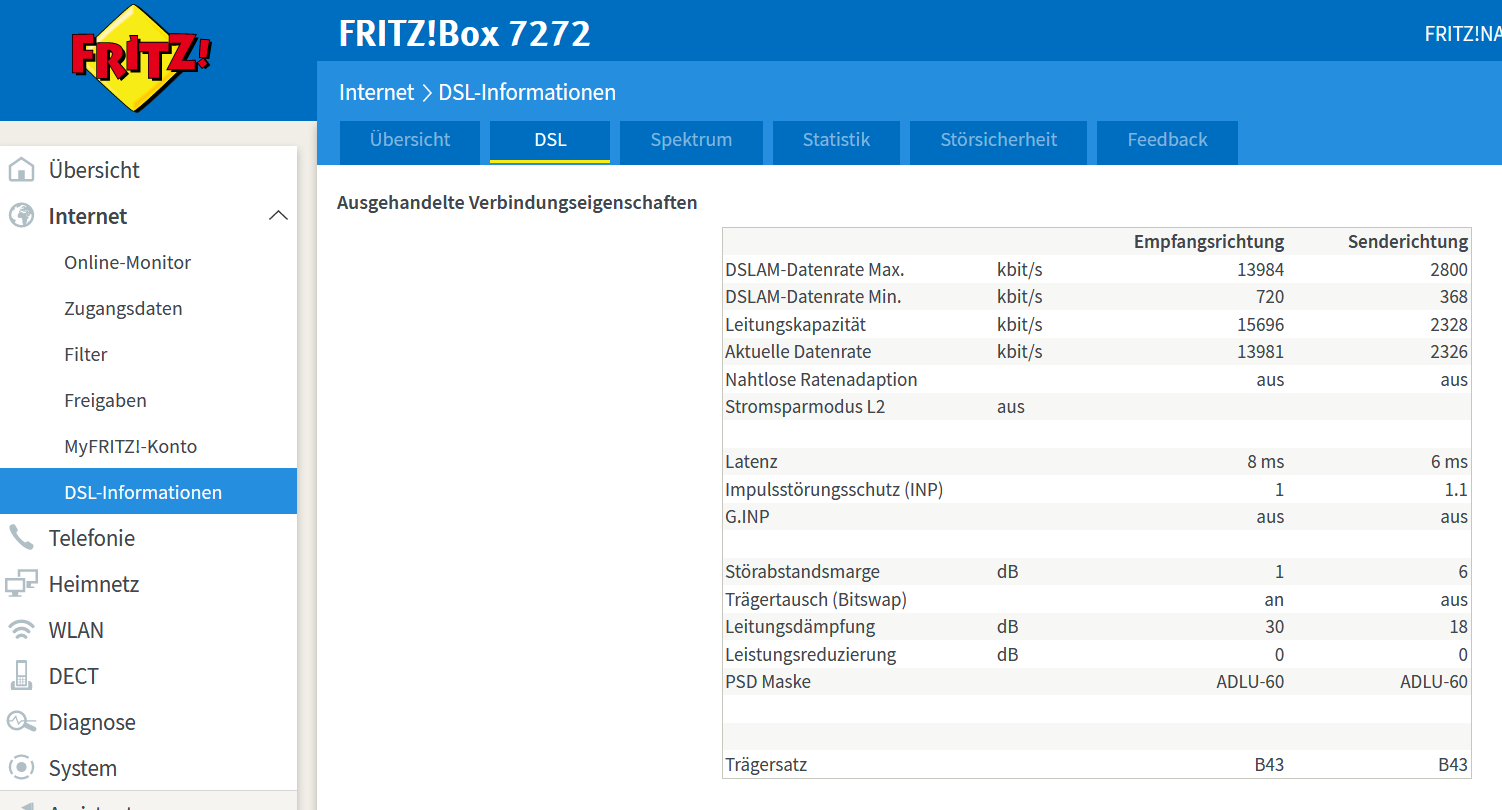Switch to the Übersicht tab
1502x810 pixels.
pyautogui.click(x=410, y=141)
